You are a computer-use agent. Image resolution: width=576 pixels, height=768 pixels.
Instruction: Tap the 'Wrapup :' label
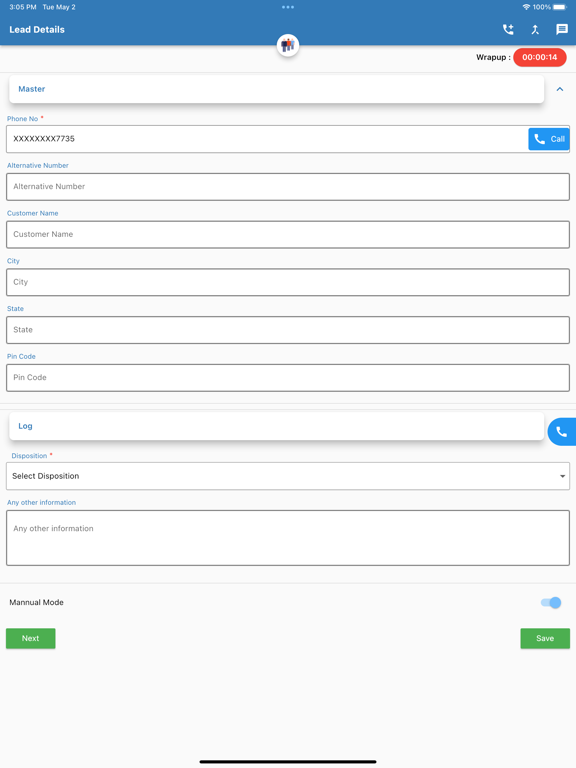[493, 57]
